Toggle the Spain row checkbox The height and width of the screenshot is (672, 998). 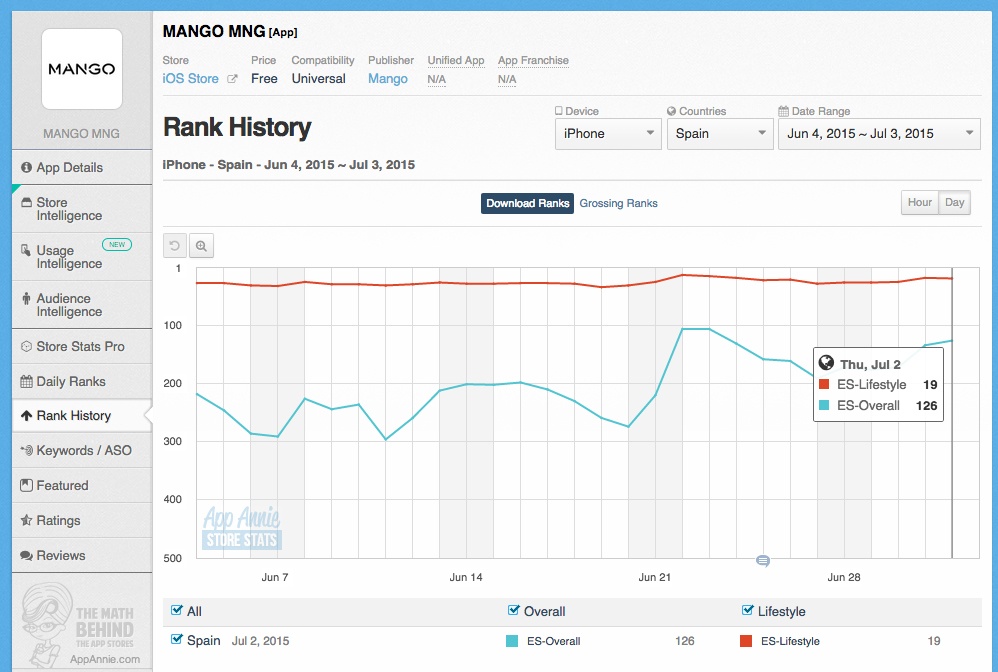177,640
